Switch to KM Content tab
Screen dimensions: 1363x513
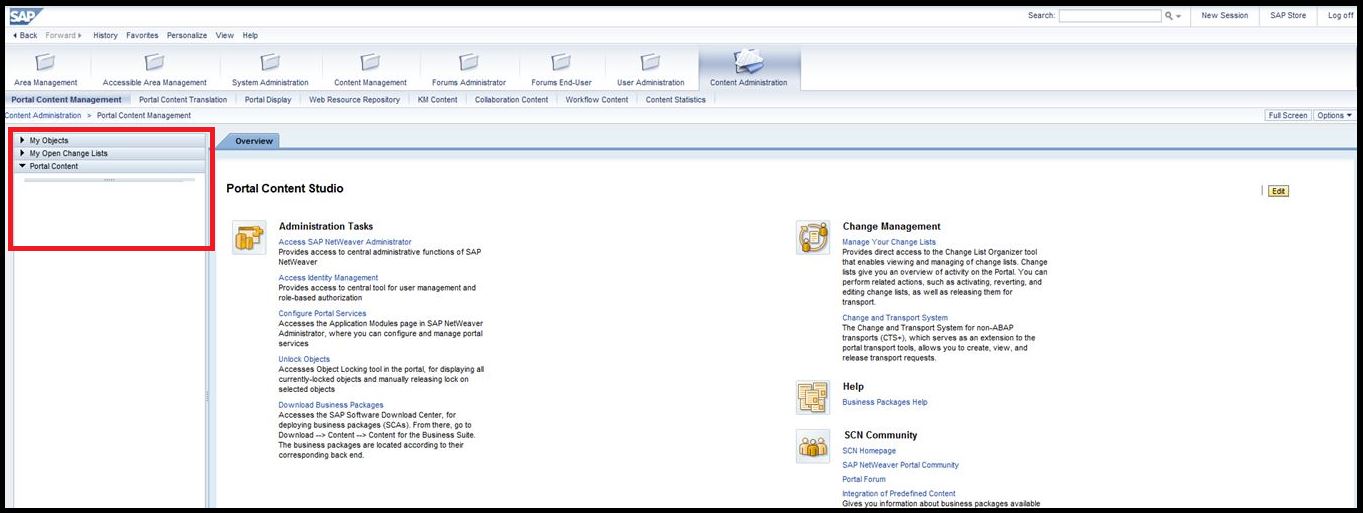point(437,99)
